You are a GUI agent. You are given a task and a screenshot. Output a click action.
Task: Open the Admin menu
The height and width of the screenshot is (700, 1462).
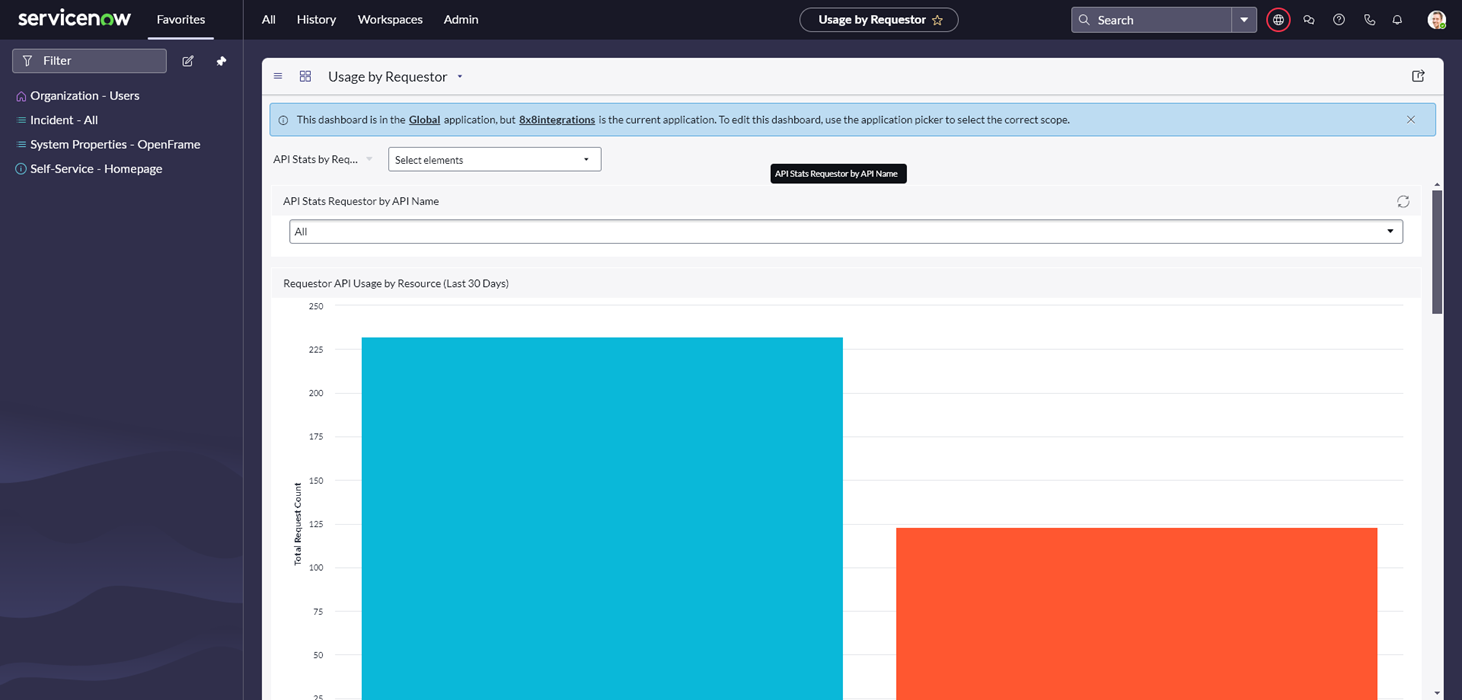pos(461,19)
